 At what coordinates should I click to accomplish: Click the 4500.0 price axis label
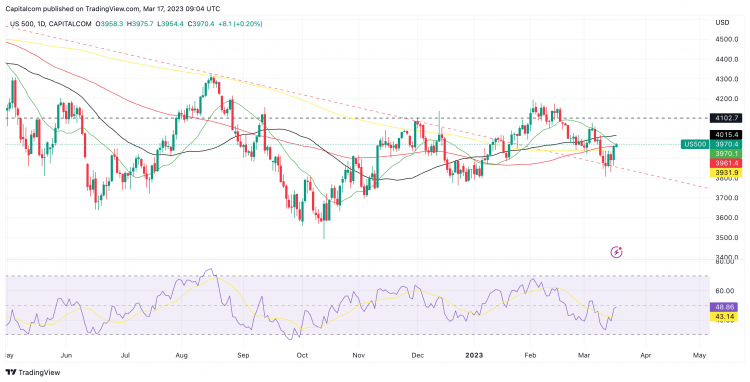coord(728,39)
